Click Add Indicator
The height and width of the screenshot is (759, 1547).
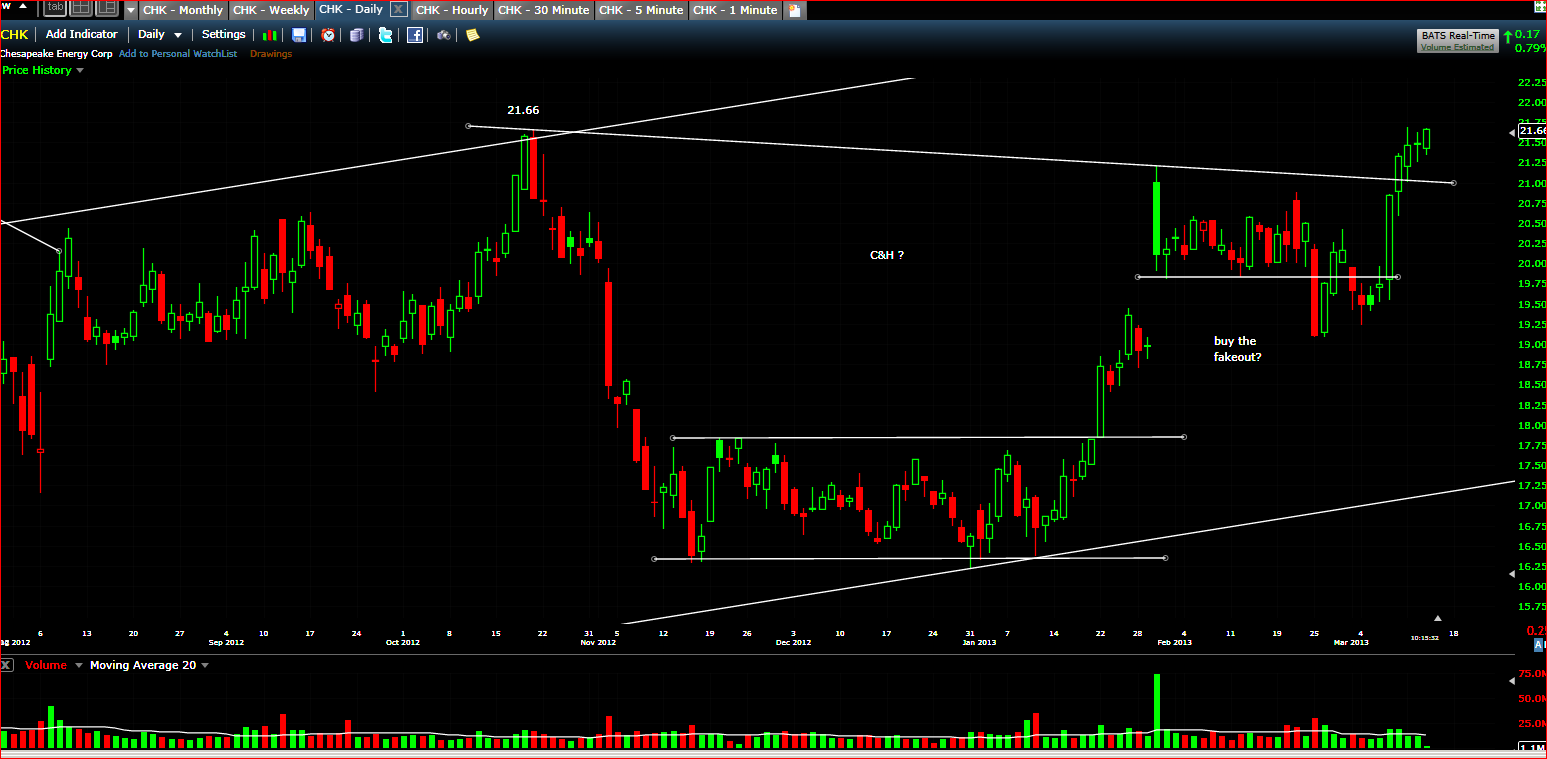point(82,34)
